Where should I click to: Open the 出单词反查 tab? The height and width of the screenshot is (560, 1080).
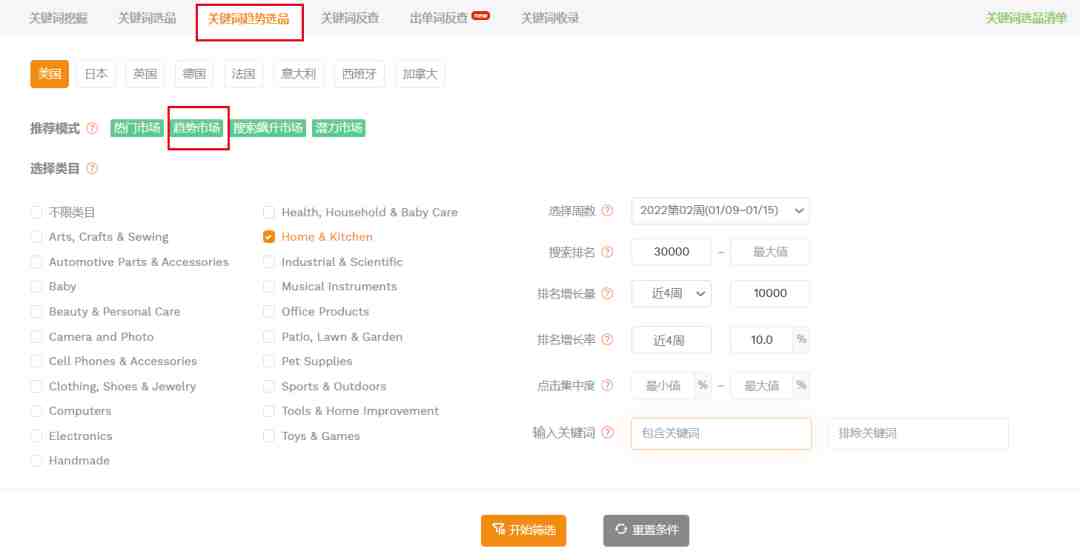439,18
